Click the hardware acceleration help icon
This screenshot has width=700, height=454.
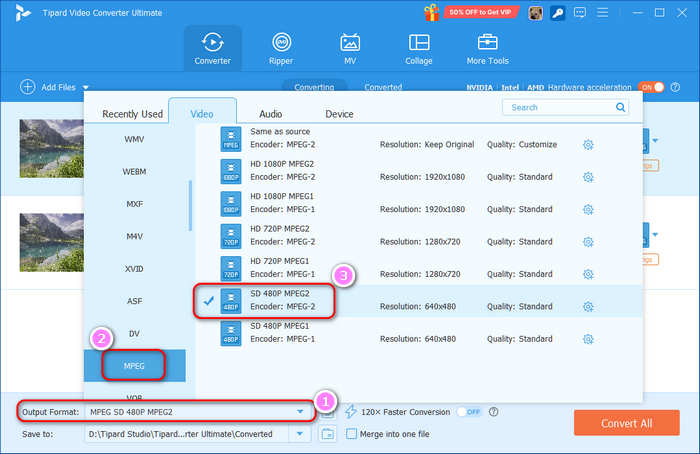pos(675,87)
